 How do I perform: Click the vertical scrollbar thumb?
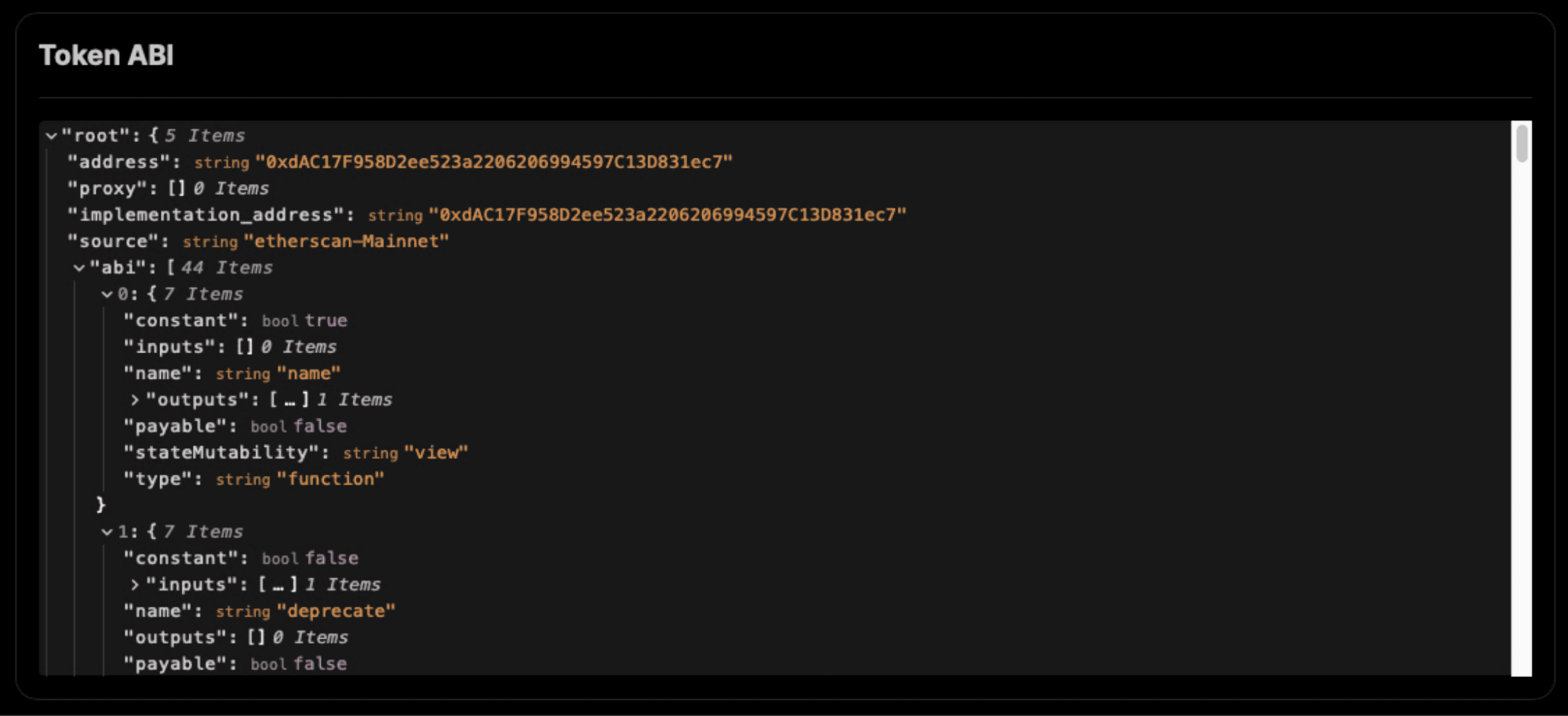coord(1522,144)
